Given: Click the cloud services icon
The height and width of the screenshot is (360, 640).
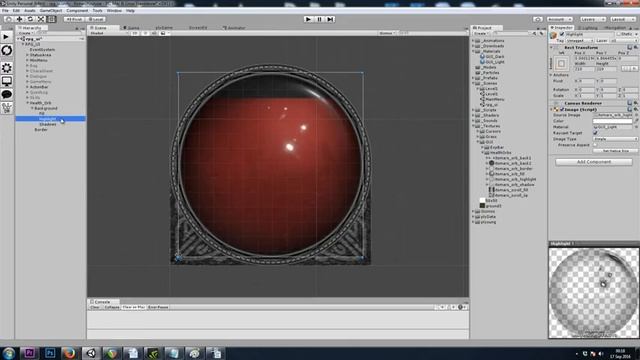Looking at the screenshot, I should 538,19.
